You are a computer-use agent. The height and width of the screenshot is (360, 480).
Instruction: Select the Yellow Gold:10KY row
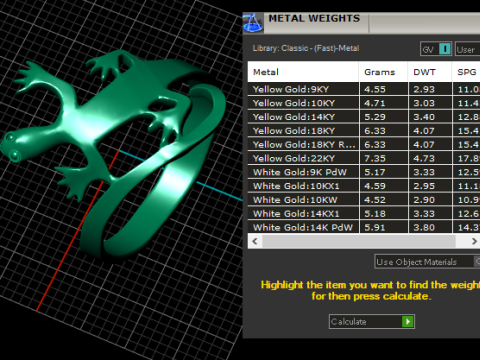pyautogui.click(x=364, y=103)
